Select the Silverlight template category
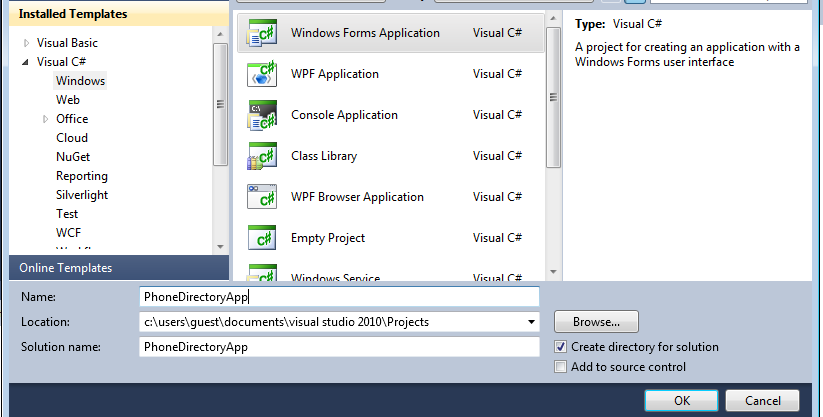This screenshot has height=417, width=823. (x=82, y=195)
